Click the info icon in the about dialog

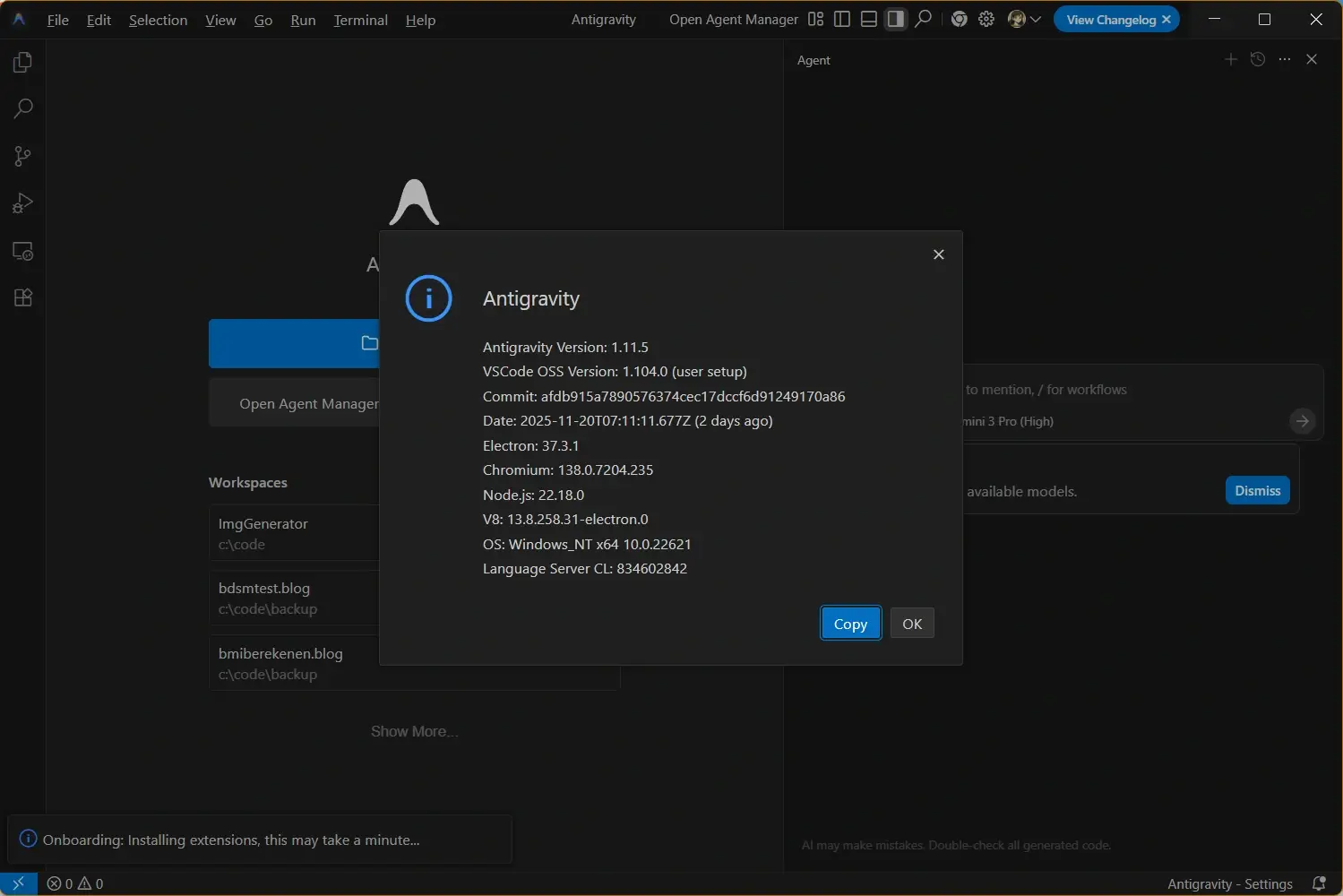click(428, 298)
